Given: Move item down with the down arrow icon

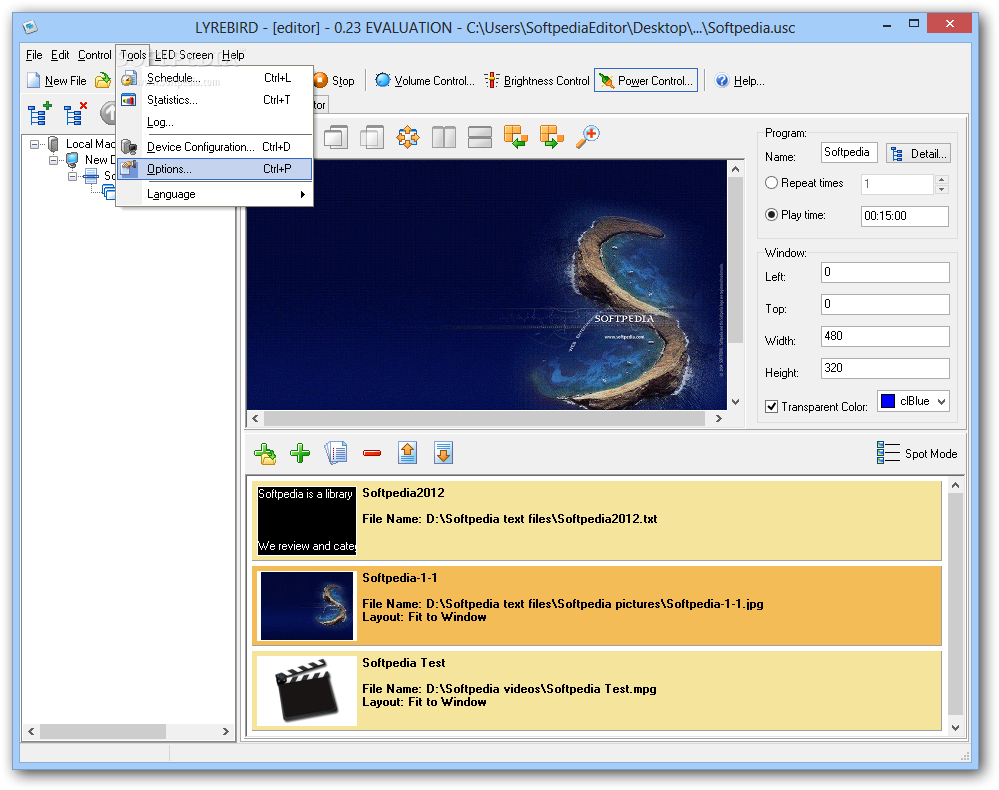Looking at the screenshot, I should [x=443, y=454].
